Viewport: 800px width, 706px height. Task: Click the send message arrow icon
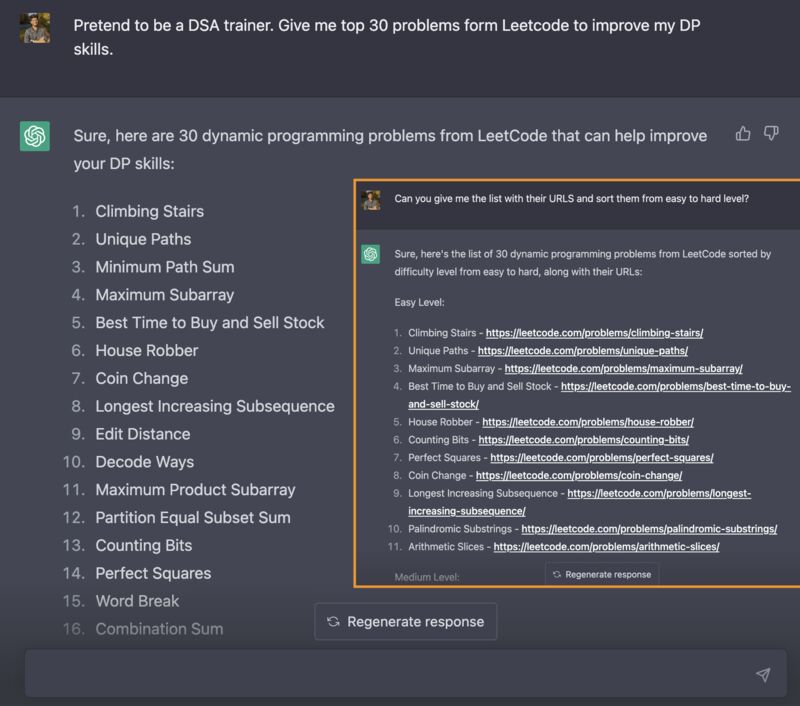point(763,675)
